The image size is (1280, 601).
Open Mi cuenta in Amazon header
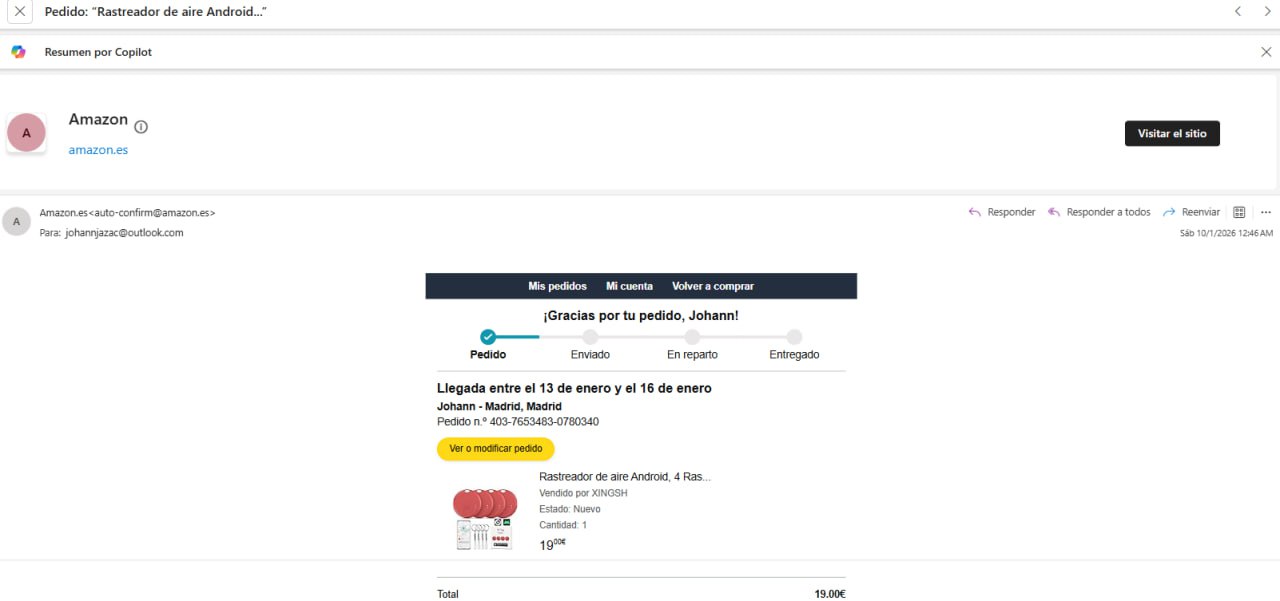(x=629, y=286)
